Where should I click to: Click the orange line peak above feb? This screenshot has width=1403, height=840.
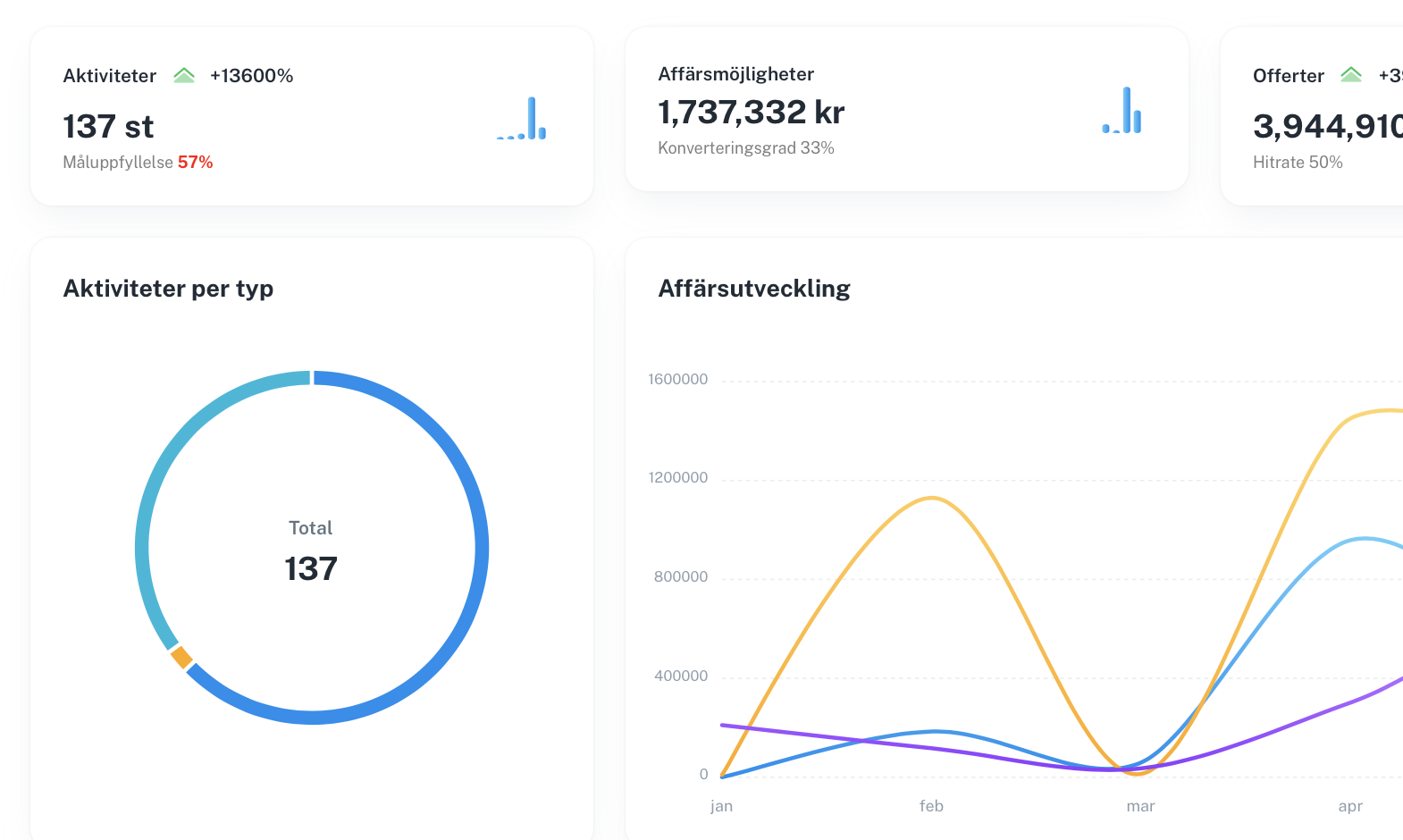pos(931,498)
